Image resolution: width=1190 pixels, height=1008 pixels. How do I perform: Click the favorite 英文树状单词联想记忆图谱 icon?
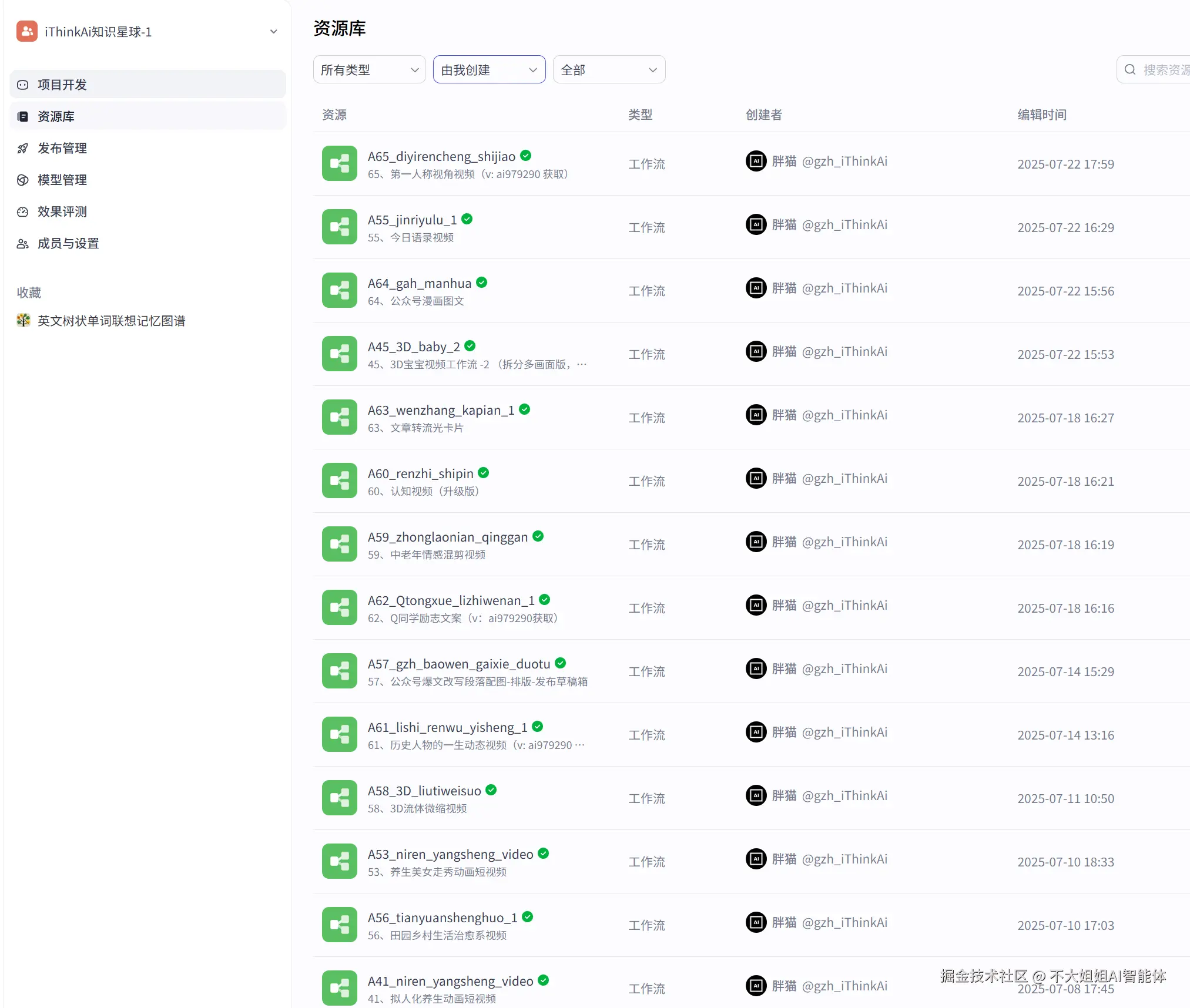(23, 320)
